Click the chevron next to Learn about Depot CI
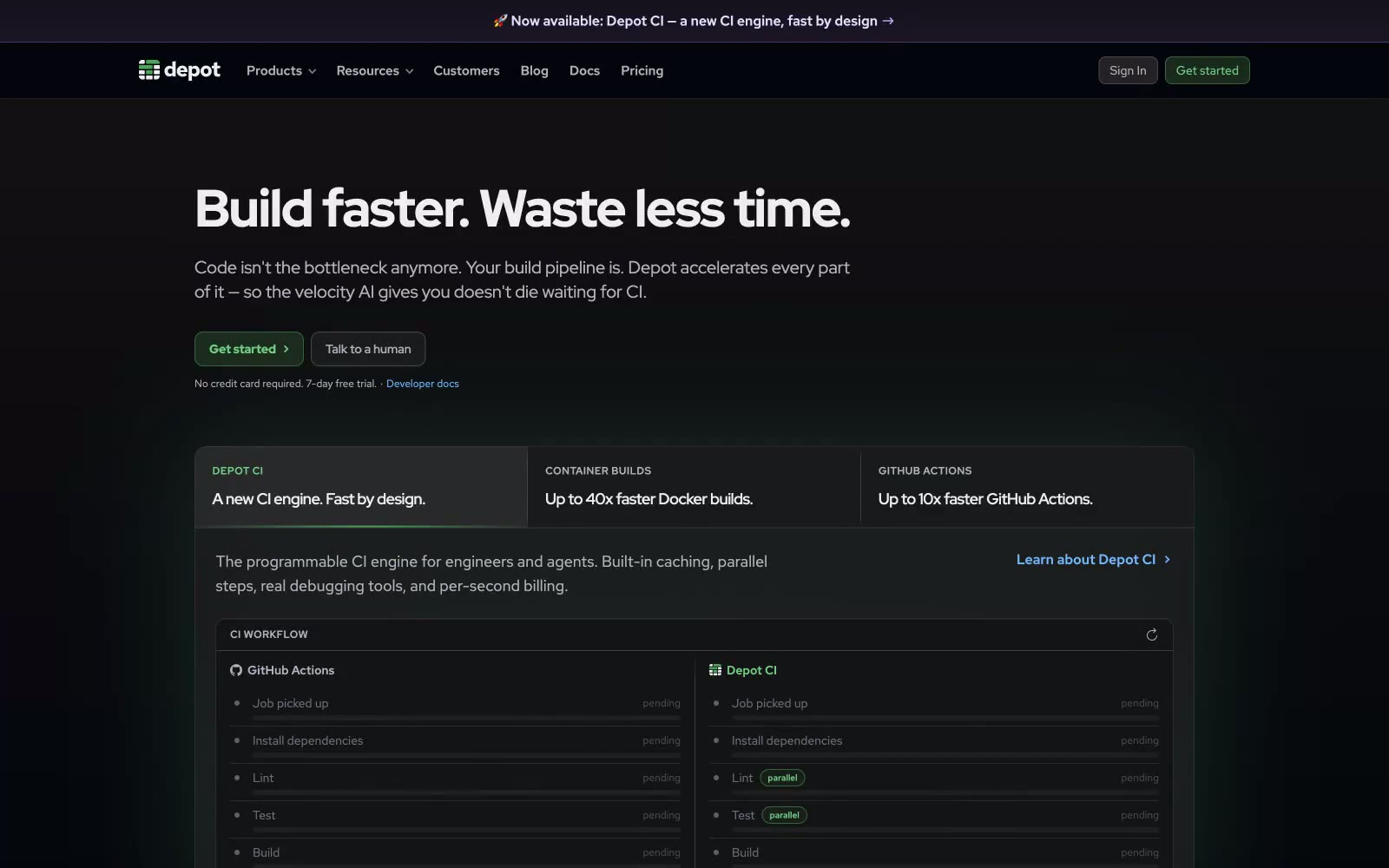The height and width of the screenshot is (868, 1389). pos(1167,560)
